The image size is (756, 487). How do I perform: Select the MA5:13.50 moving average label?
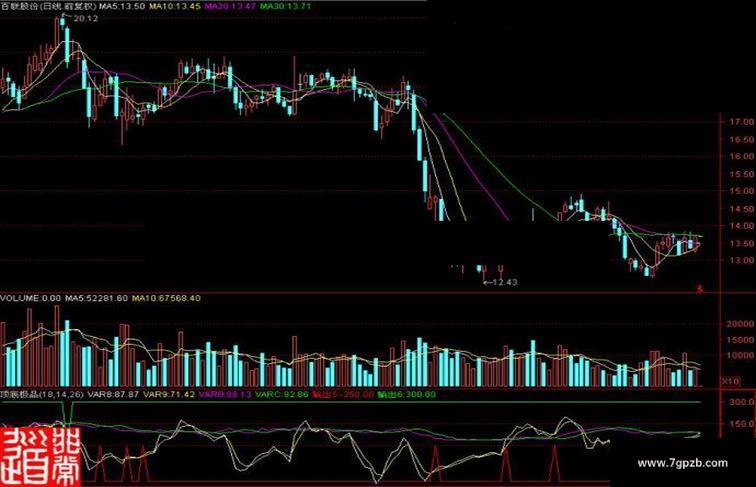pos(122,6)
